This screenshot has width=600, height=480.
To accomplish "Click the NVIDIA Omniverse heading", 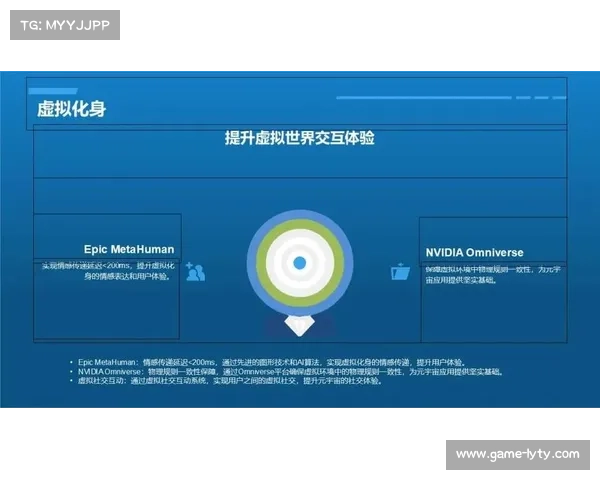I will tap(474, 253).
